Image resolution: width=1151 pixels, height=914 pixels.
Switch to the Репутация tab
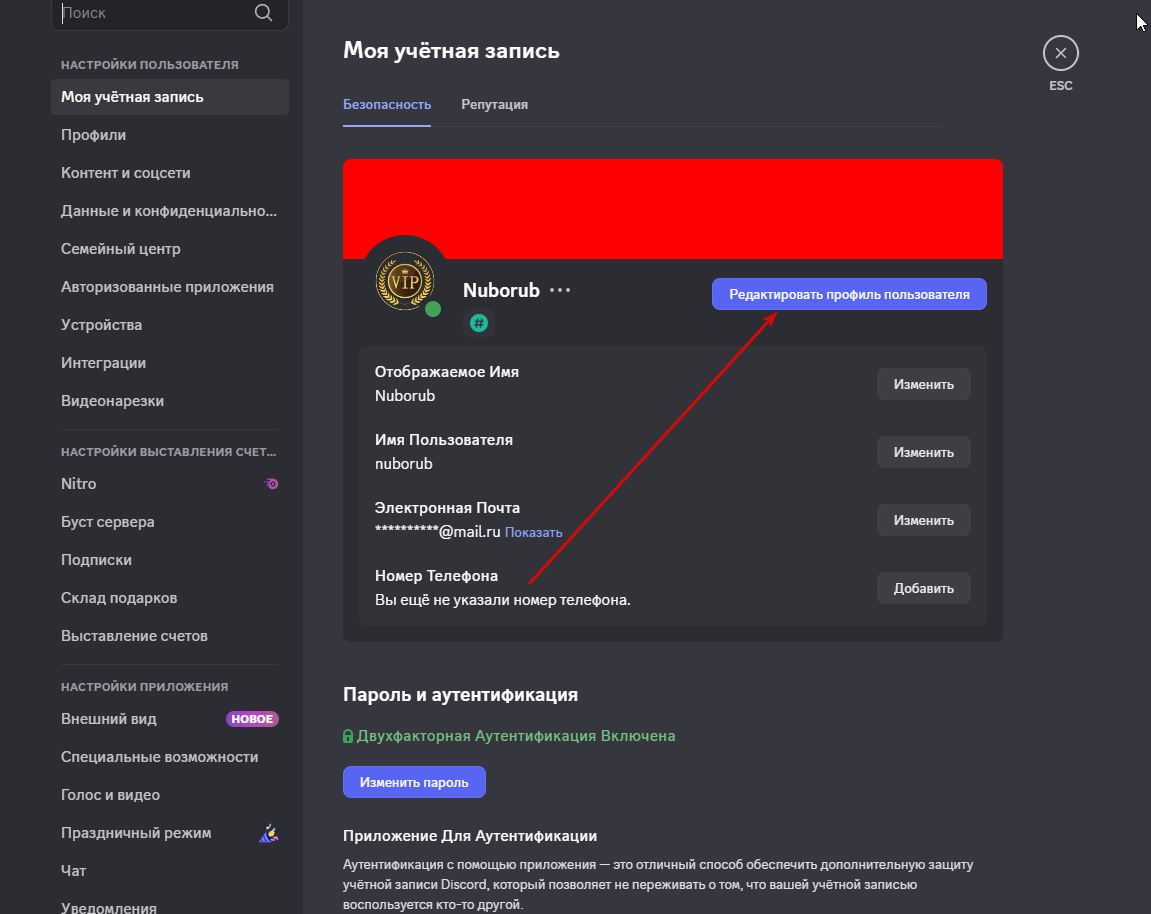click(494, 104)
